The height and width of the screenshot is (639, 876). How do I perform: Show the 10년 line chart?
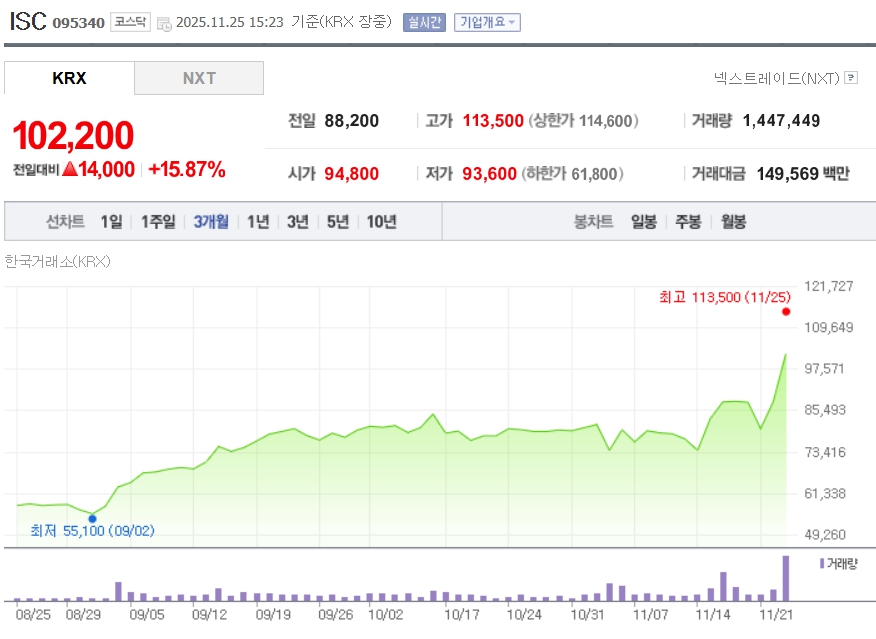[x=381, y=222]
